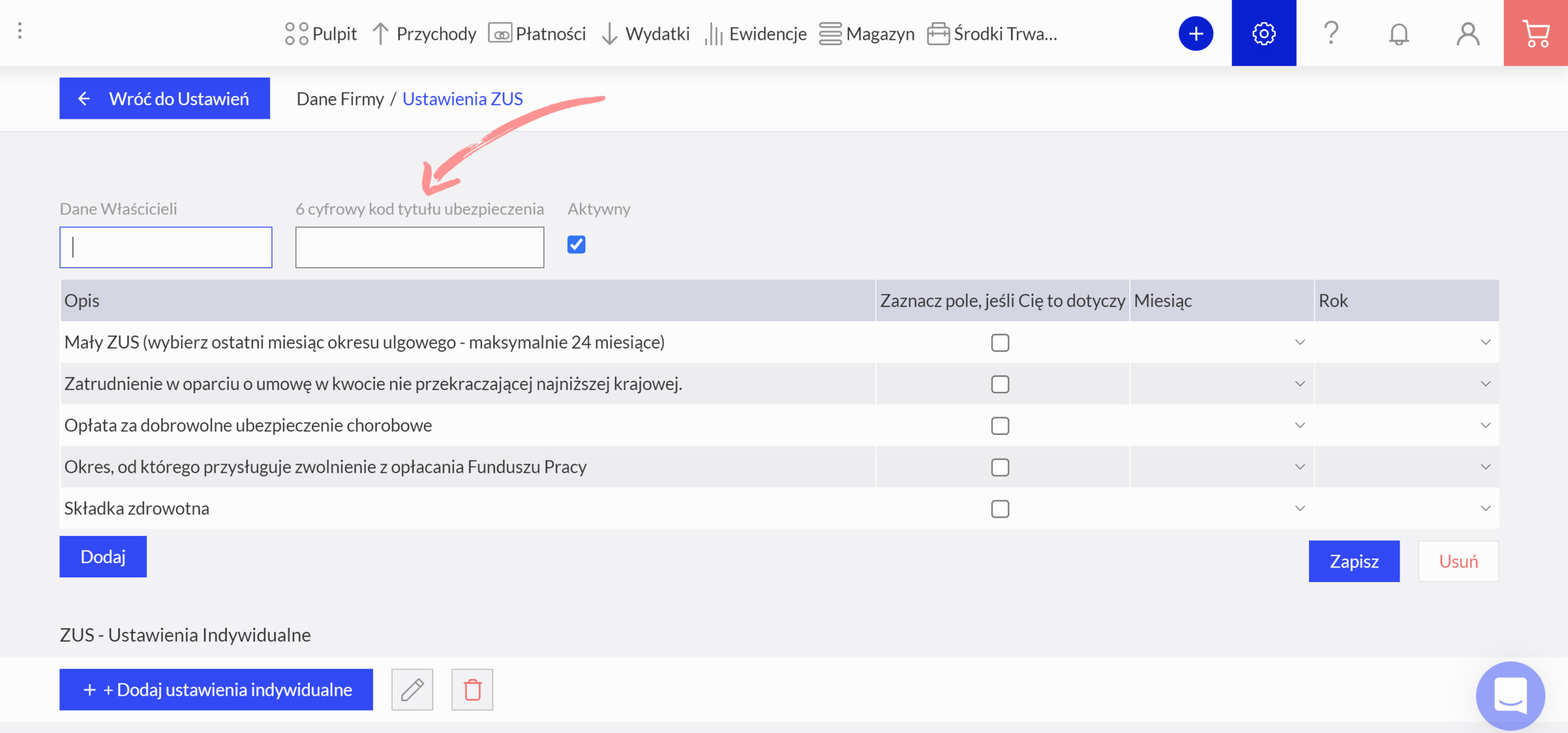Image resolution: width=1568 pixels, height=733 pixels.
Task: Check the Składka zdrowotna checkbox
Action: click(1000, 509)
